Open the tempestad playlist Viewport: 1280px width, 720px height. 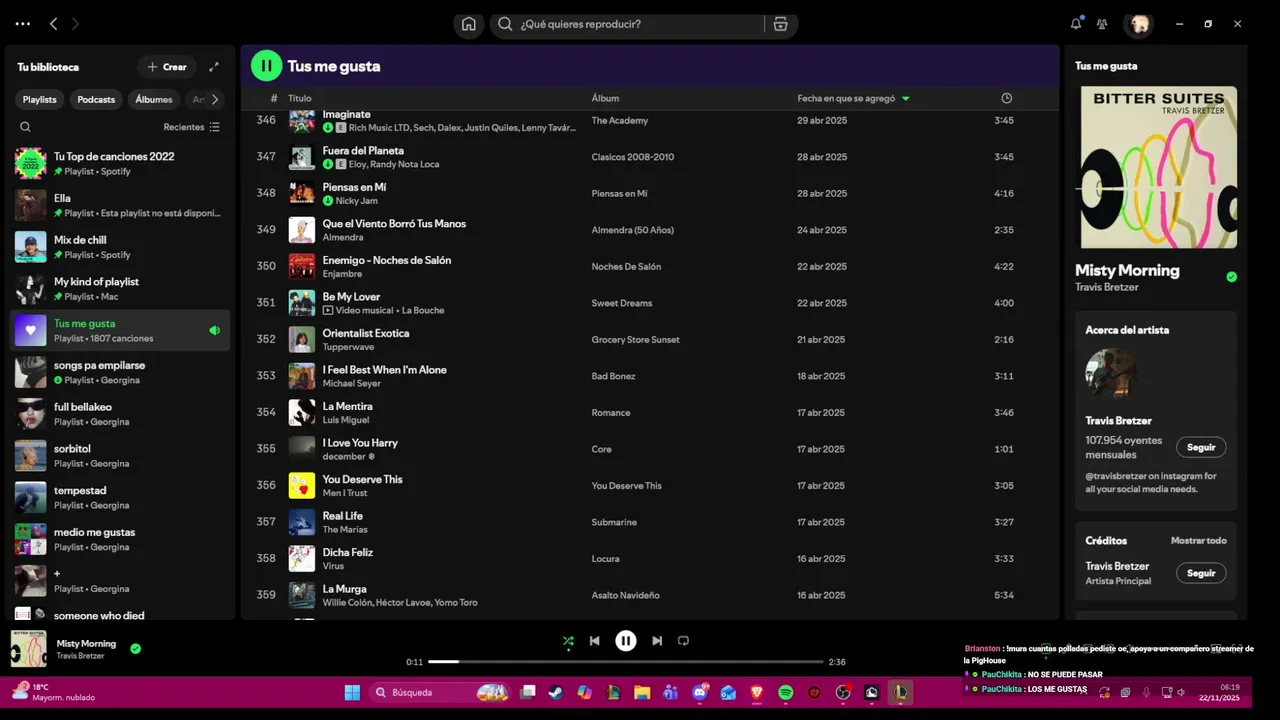coord(120,497)
